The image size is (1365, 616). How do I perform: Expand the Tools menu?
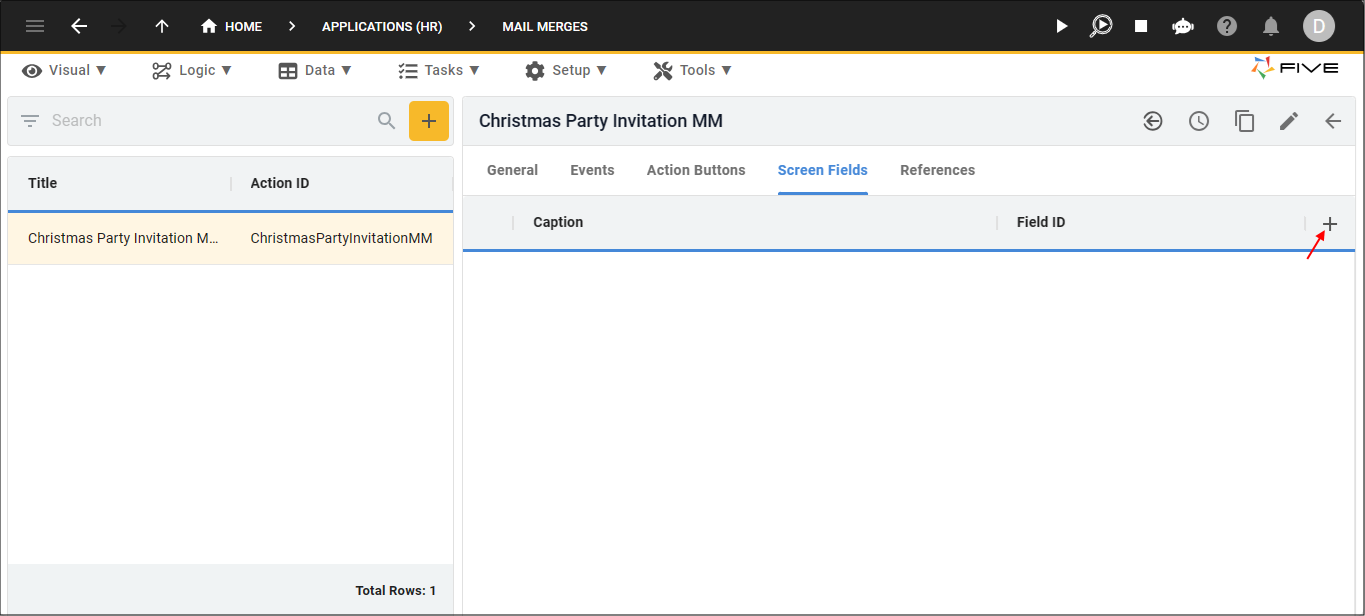pyautogui.click(x=692, y=70)
